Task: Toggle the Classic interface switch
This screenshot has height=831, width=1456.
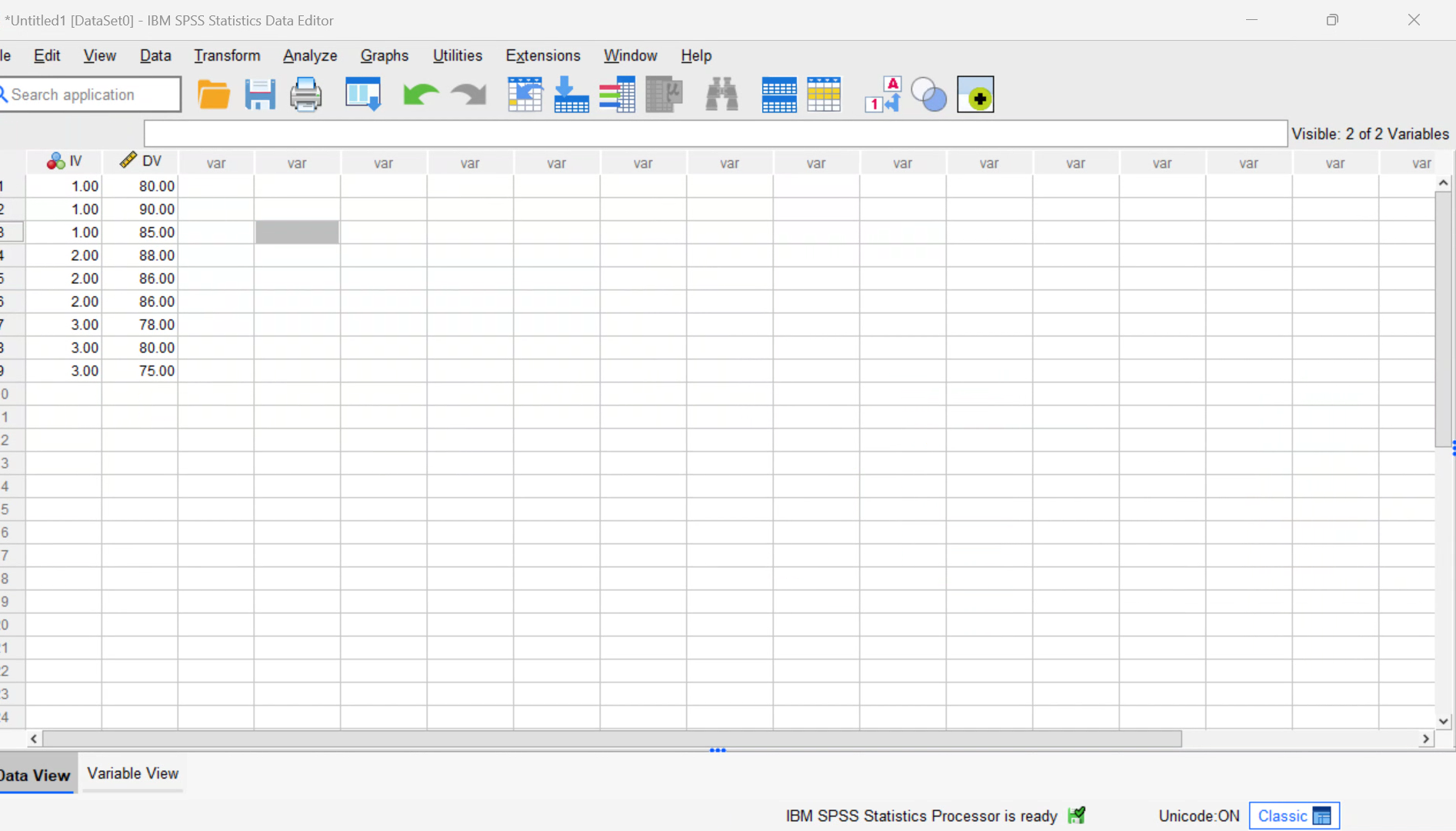Action: click(x=1294, y=816)
